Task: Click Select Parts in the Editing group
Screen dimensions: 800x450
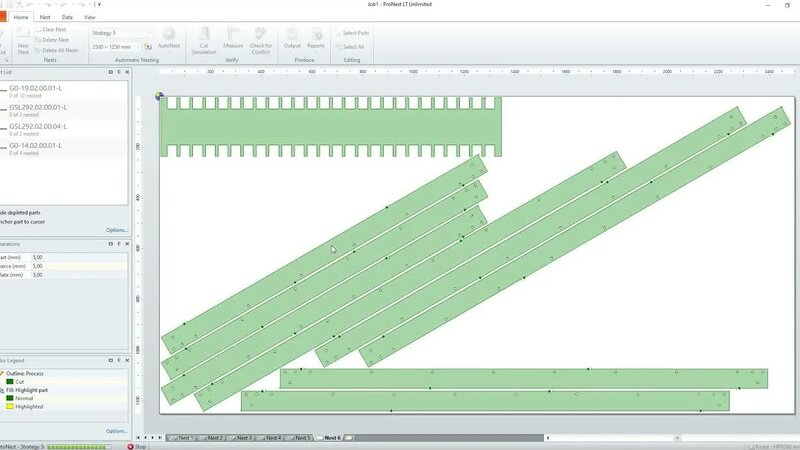Action: [352, 33]
